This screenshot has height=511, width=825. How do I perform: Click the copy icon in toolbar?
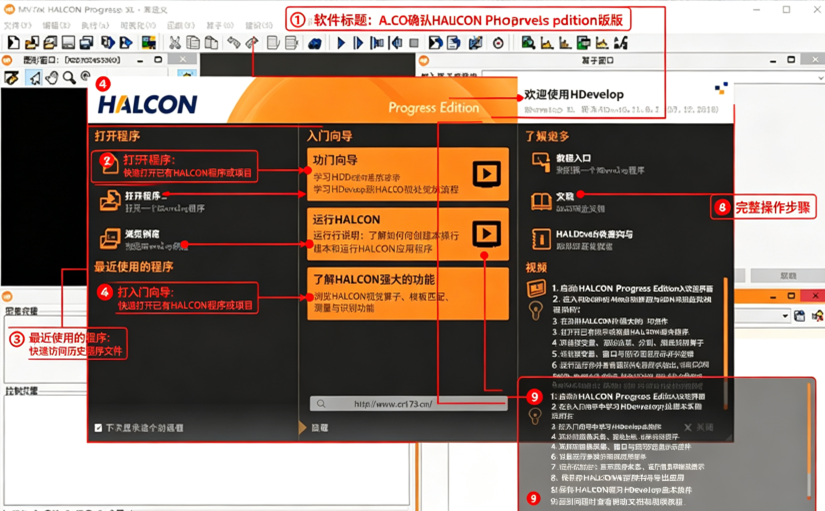coord(193,43)
